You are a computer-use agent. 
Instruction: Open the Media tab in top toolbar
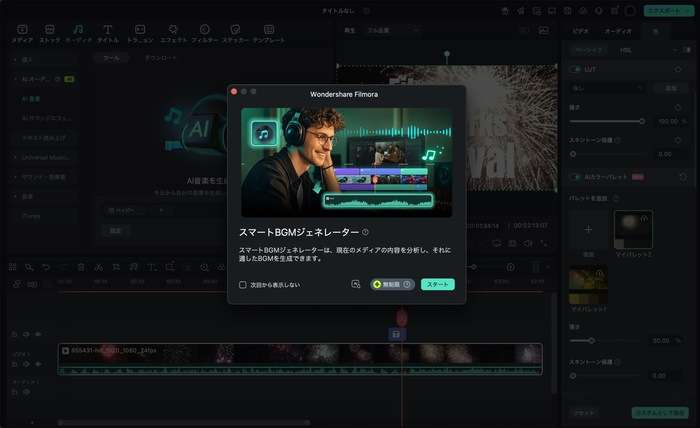(22, 33)
